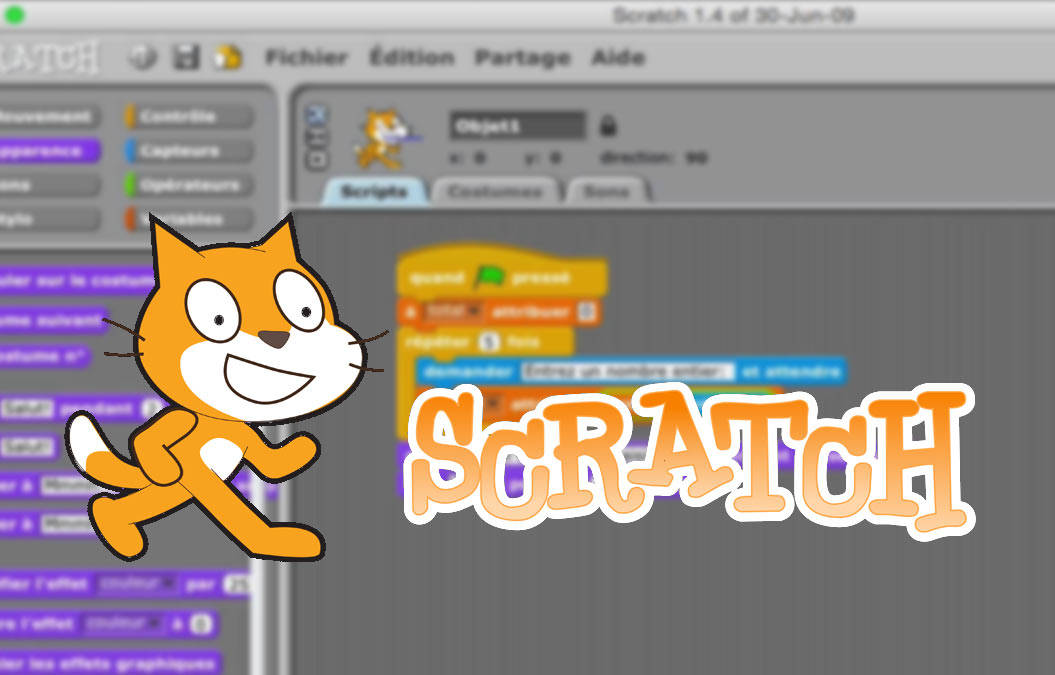Click the 'annuler les effets graphiques' block
The height and width of the screenshot is (675, 1055).
click(x=109, y=662)
